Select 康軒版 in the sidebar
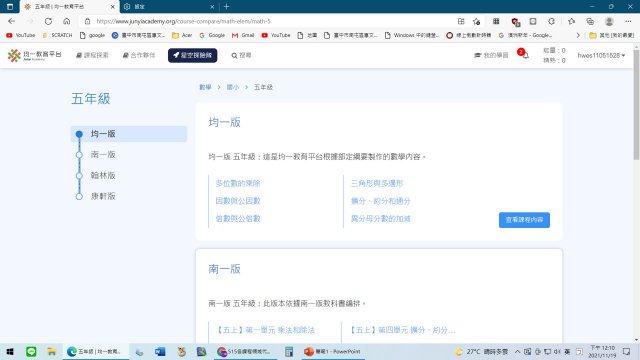 tap(103, 196)
